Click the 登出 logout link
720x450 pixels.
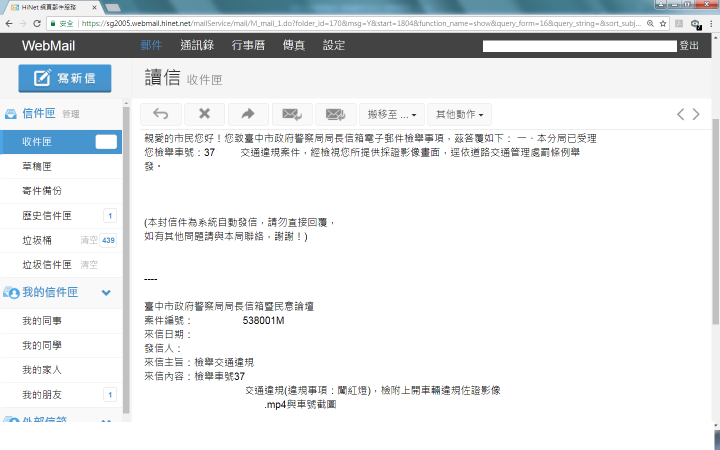[x=689, y=45]
